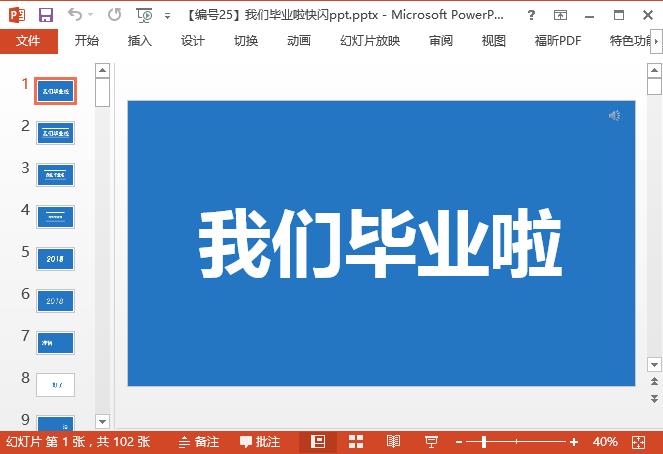Click the audio speaker icon on slide
The height and width of the screenshot is (454, 663).
(615, 116)
